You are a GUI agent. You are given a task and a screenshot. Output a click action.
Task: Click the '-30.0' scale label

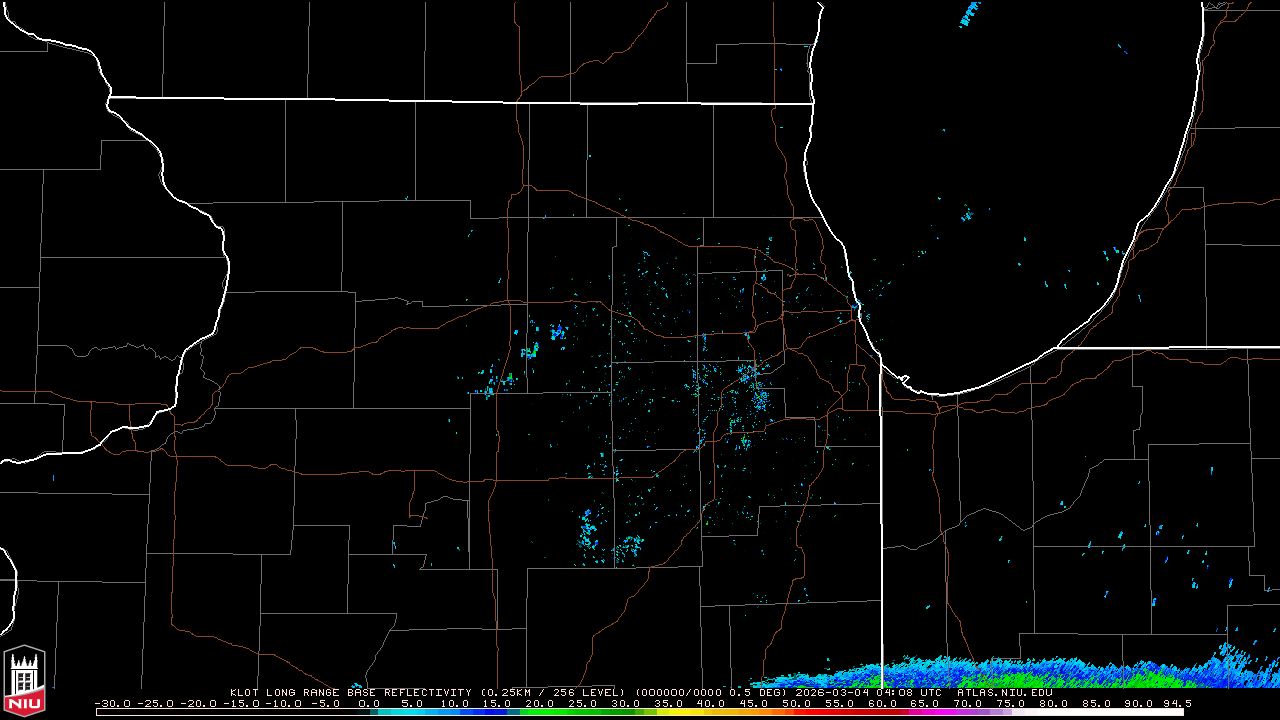click(112, 703)
